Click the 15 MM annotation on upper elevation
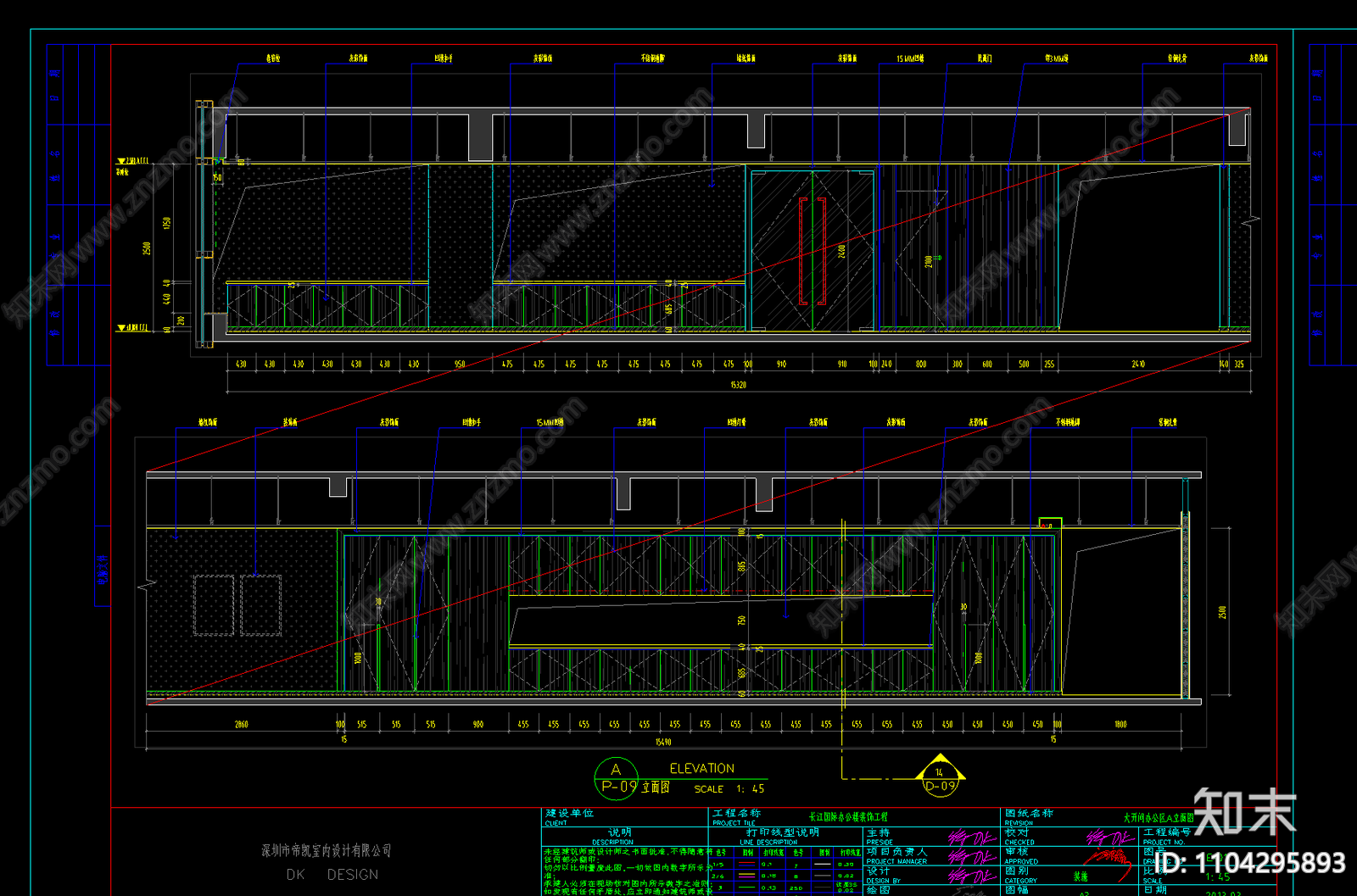 [x=910, y=58]
